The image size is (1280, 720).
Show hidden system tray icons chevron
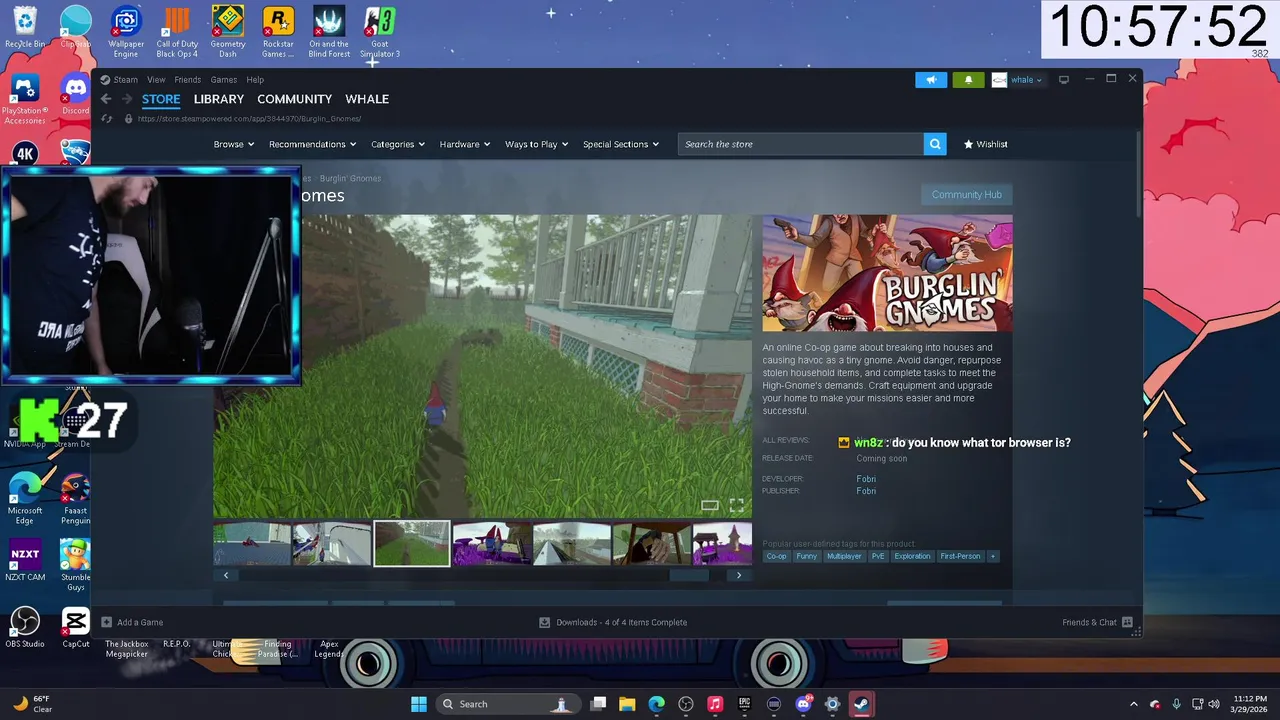tap(1133, 704)
